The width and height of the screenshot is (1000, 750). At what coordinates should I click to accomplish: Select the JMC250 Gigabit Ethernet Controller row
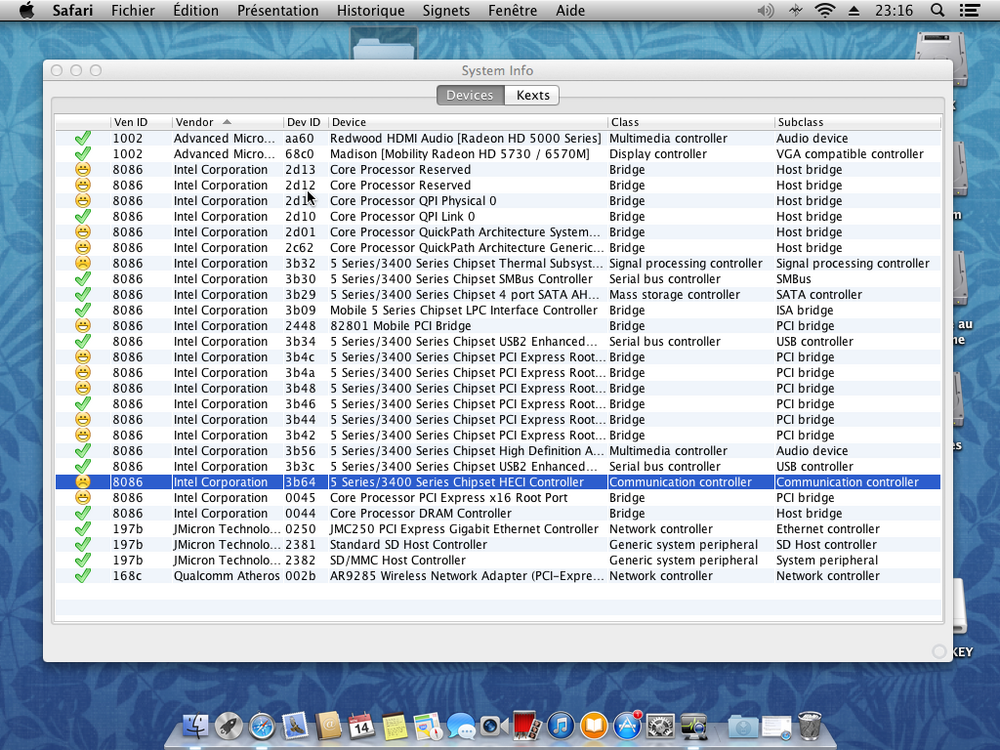click(x=465, y=529)
